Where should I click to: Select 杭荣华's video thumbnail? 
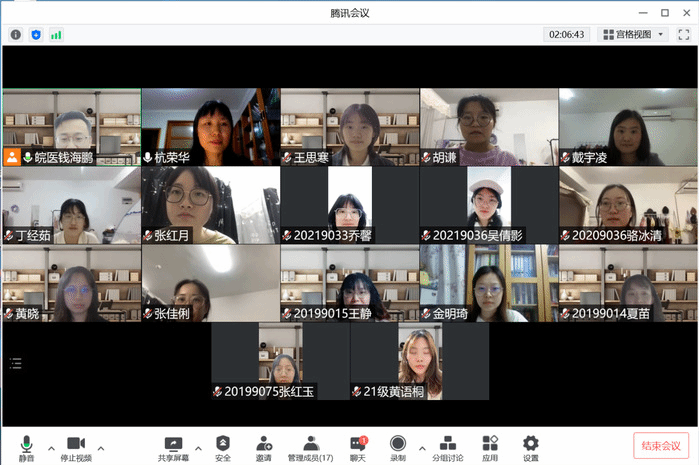click(210, 126)
